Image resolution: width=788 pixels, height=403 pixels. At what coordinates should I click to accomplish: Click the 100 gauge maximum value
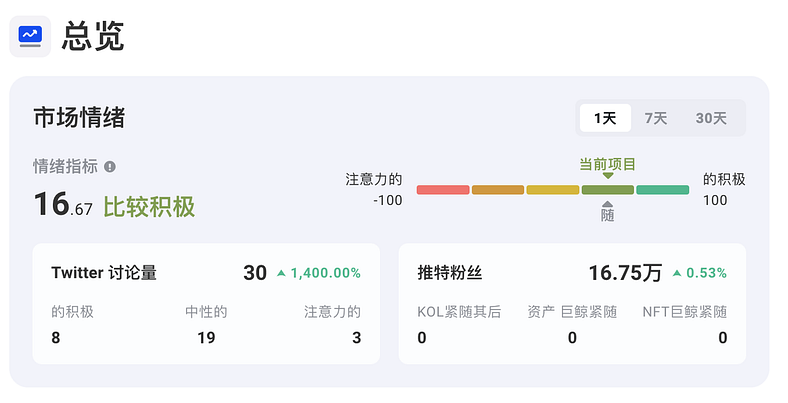(715, 200)
